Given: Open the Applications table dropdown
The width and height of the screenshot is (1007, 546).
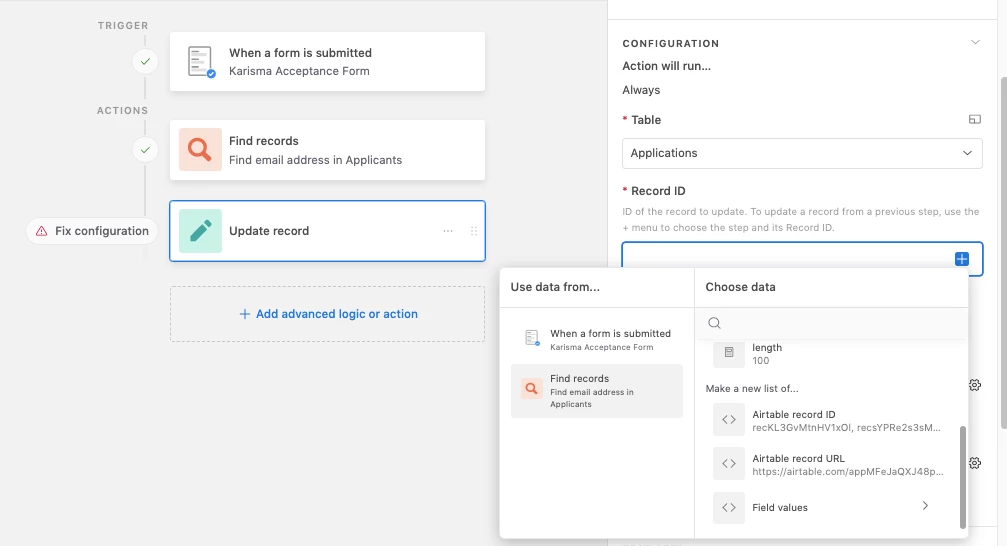Looking at the screenshot, I should (801, 154).
